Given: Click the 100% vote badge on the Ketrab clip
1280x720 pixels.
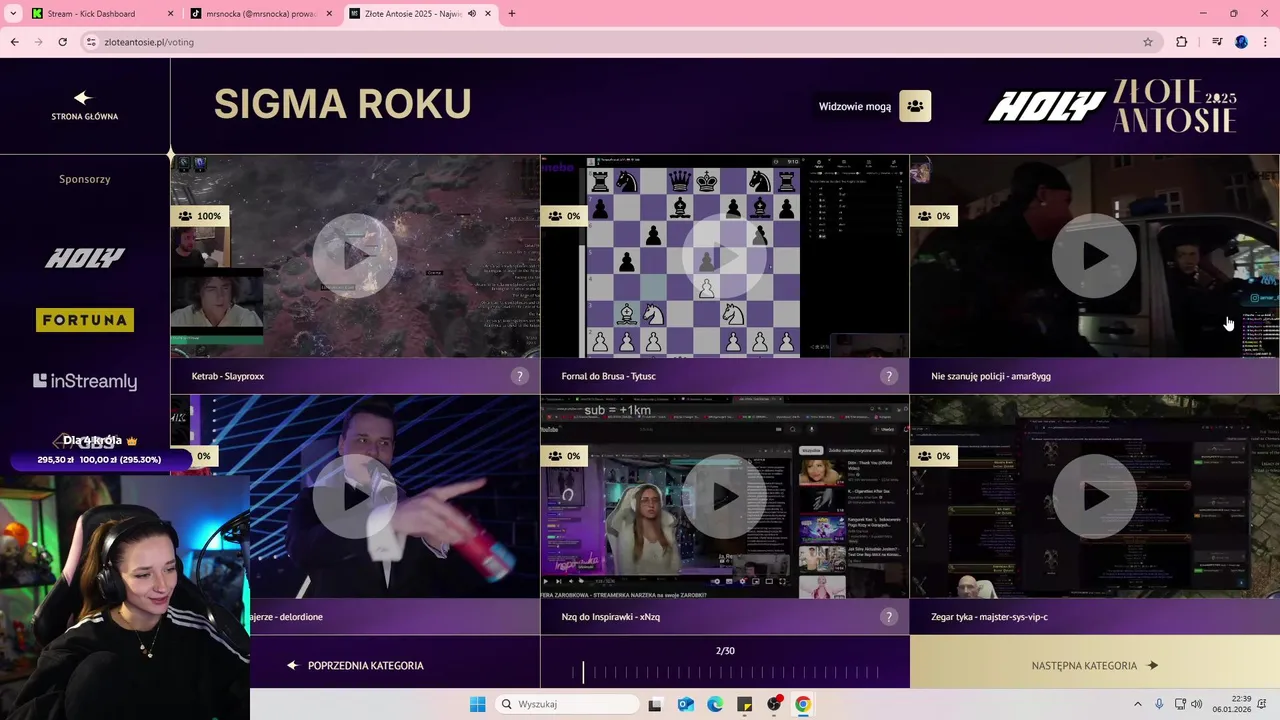Looking at the screenshot, I should coord(200,216).
